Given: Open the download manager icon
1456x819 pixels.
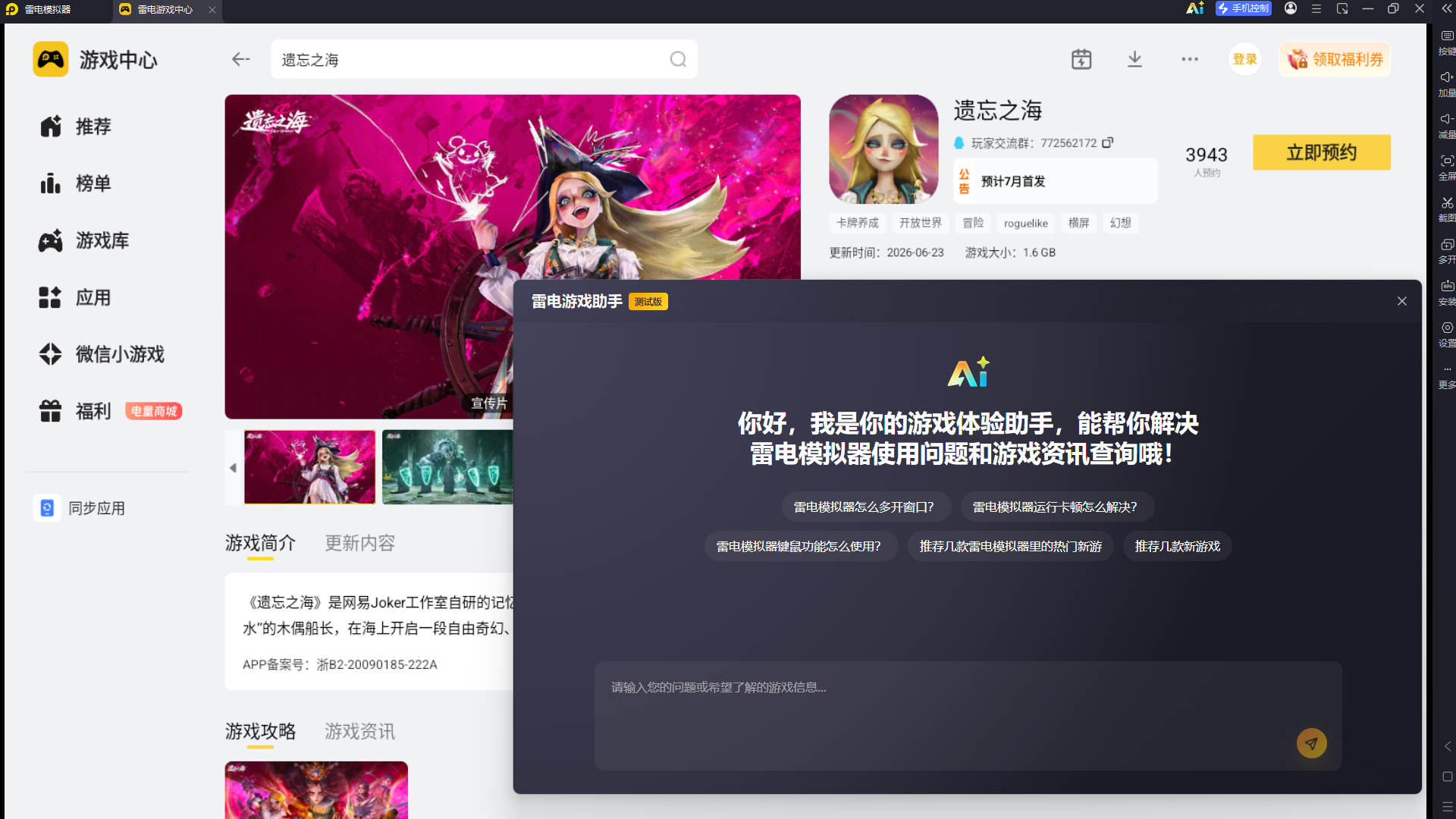Looking at the screenshot, I should pyautogui.click(x=1134, y=59).
